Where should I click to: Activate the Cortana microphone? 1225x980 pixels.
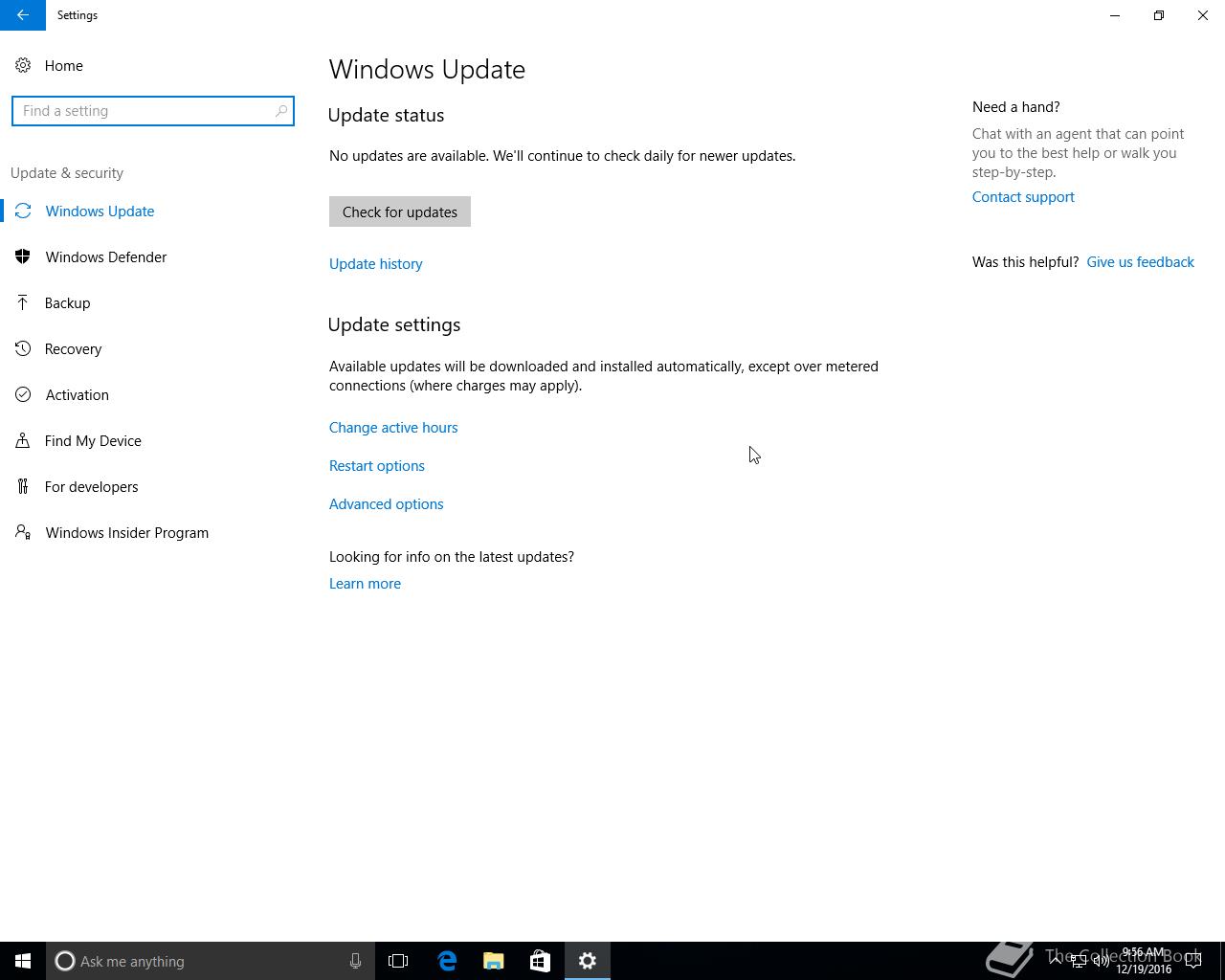click(x=355, y=961)
